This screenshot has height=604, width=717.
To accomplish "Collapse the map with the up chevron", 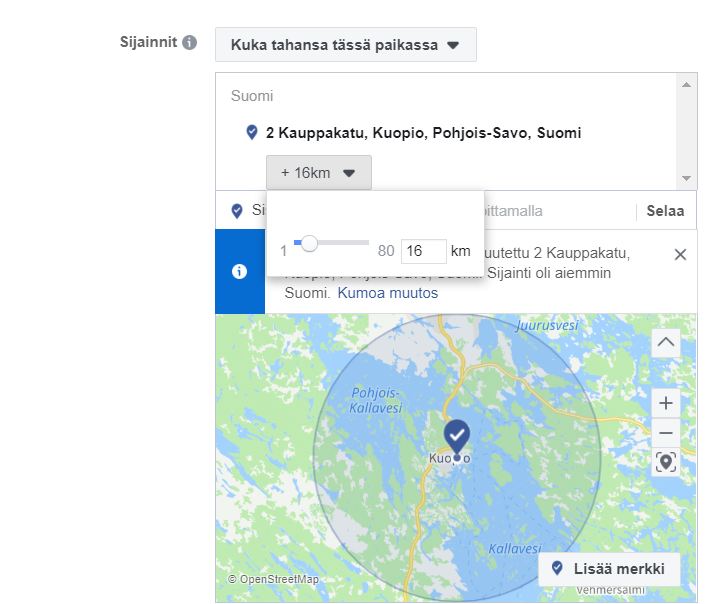I will point(666,342).
